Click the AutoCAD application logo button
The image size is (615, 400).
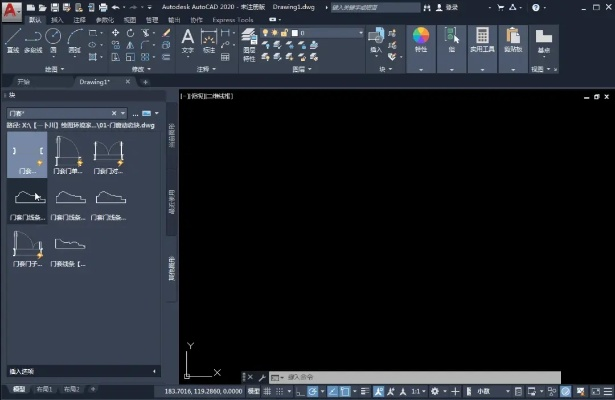(x=10, y=8)
